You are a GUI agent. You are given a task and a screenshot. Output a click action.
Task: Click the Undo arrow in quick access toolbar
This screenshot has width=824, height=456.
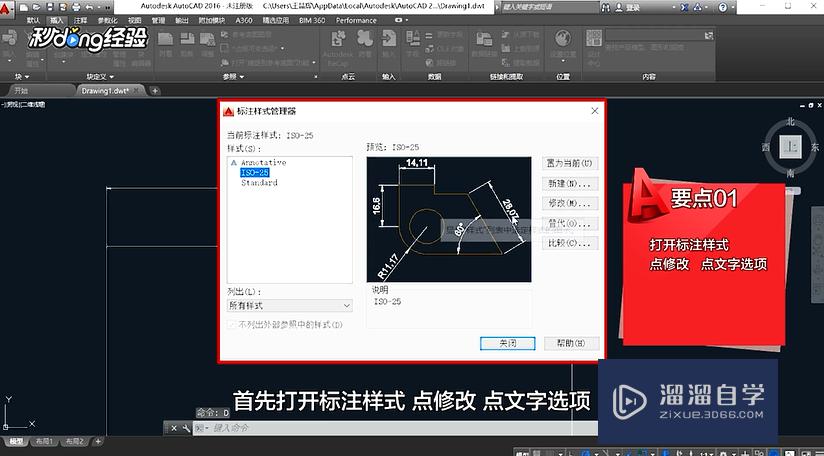point(88,7)
